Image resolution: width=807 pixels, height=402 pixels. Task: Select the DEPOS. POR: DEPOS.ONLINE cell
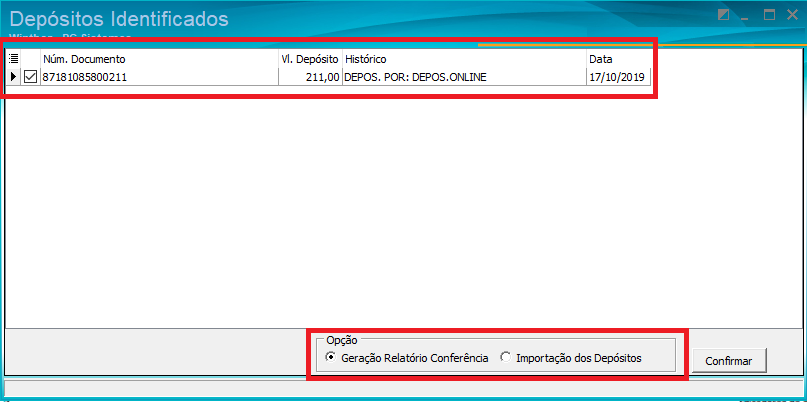pyautogui.click(x=464, y=77)
